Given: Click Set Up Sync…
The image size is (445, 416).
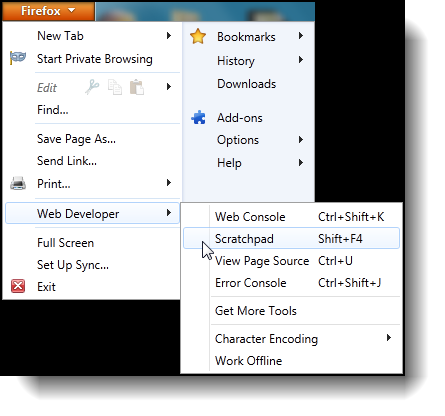Looking at the screenshot, I should coord(73,265).
